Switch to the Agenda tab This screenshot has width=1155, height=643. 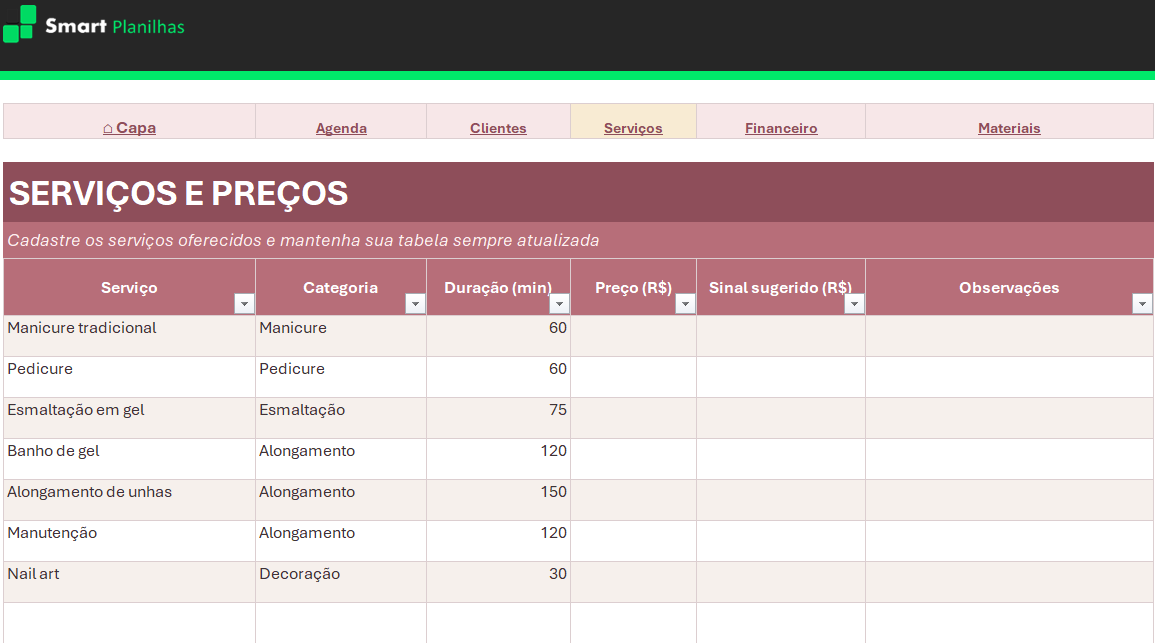click(341, 128)
